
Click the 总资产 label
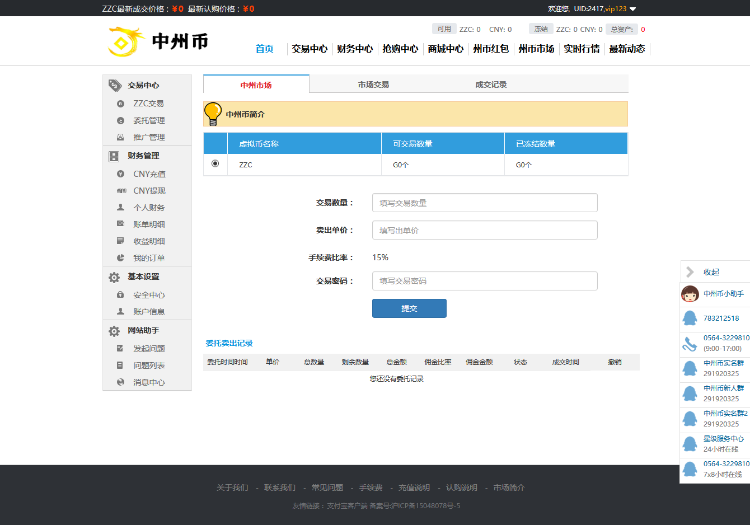tap(622, 29)
